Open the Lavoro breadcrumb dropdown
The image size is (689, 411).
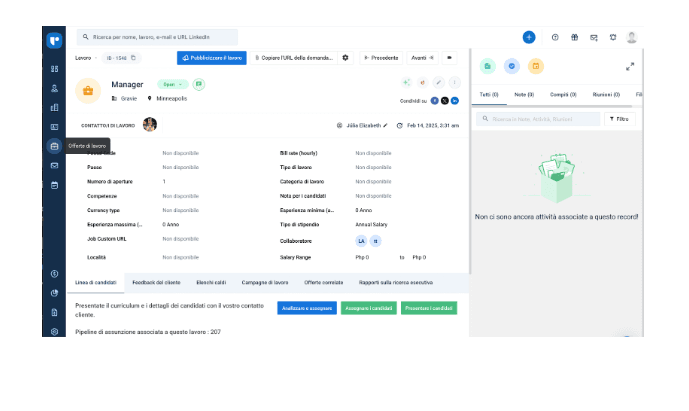click(86, 58)
